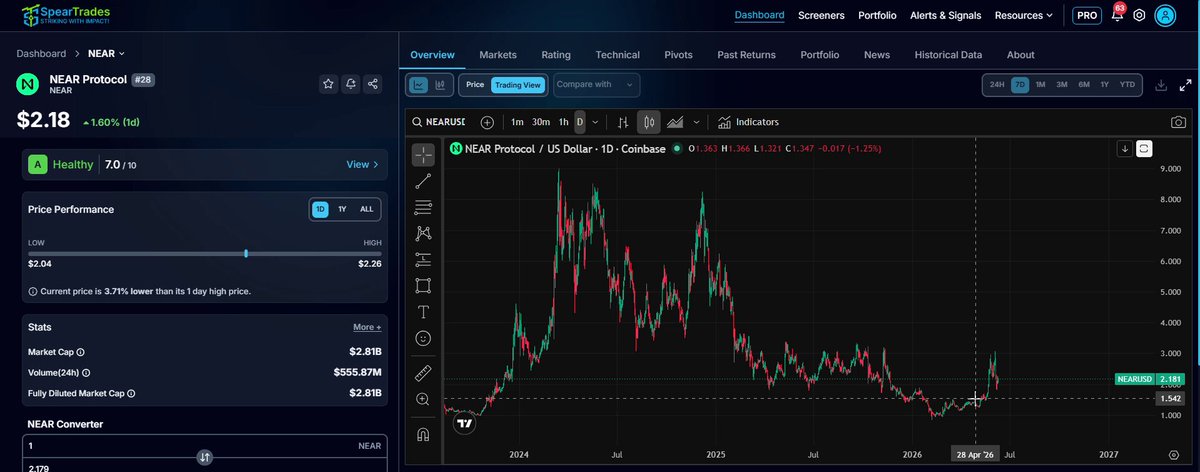View the Healthy rating details
1200x472 pixels.
(x=362, y=164)
